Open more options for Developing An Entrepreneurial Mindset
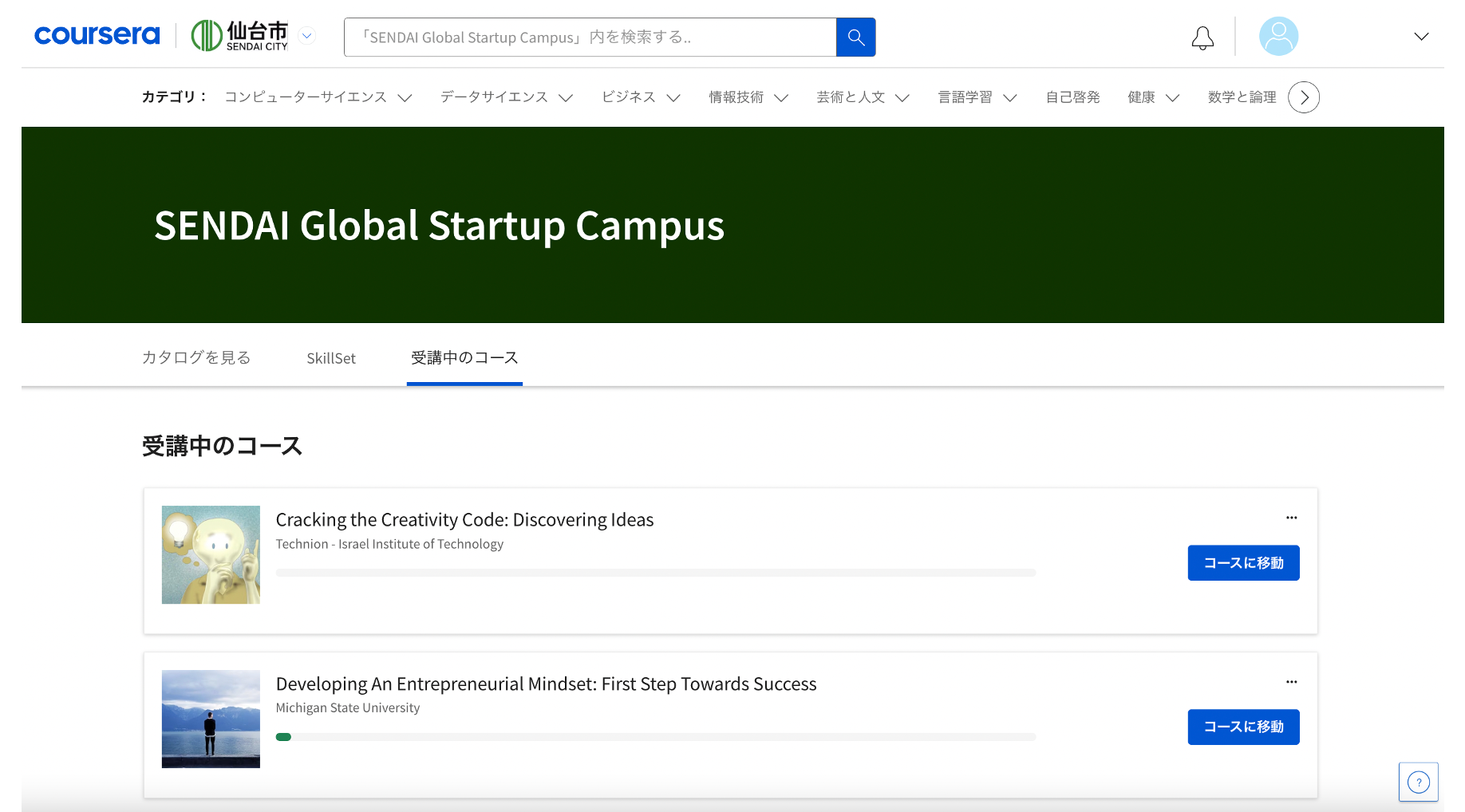The width and height of the screenshot is (1465, 812). pyautogui.click(x=1291, y=682)
